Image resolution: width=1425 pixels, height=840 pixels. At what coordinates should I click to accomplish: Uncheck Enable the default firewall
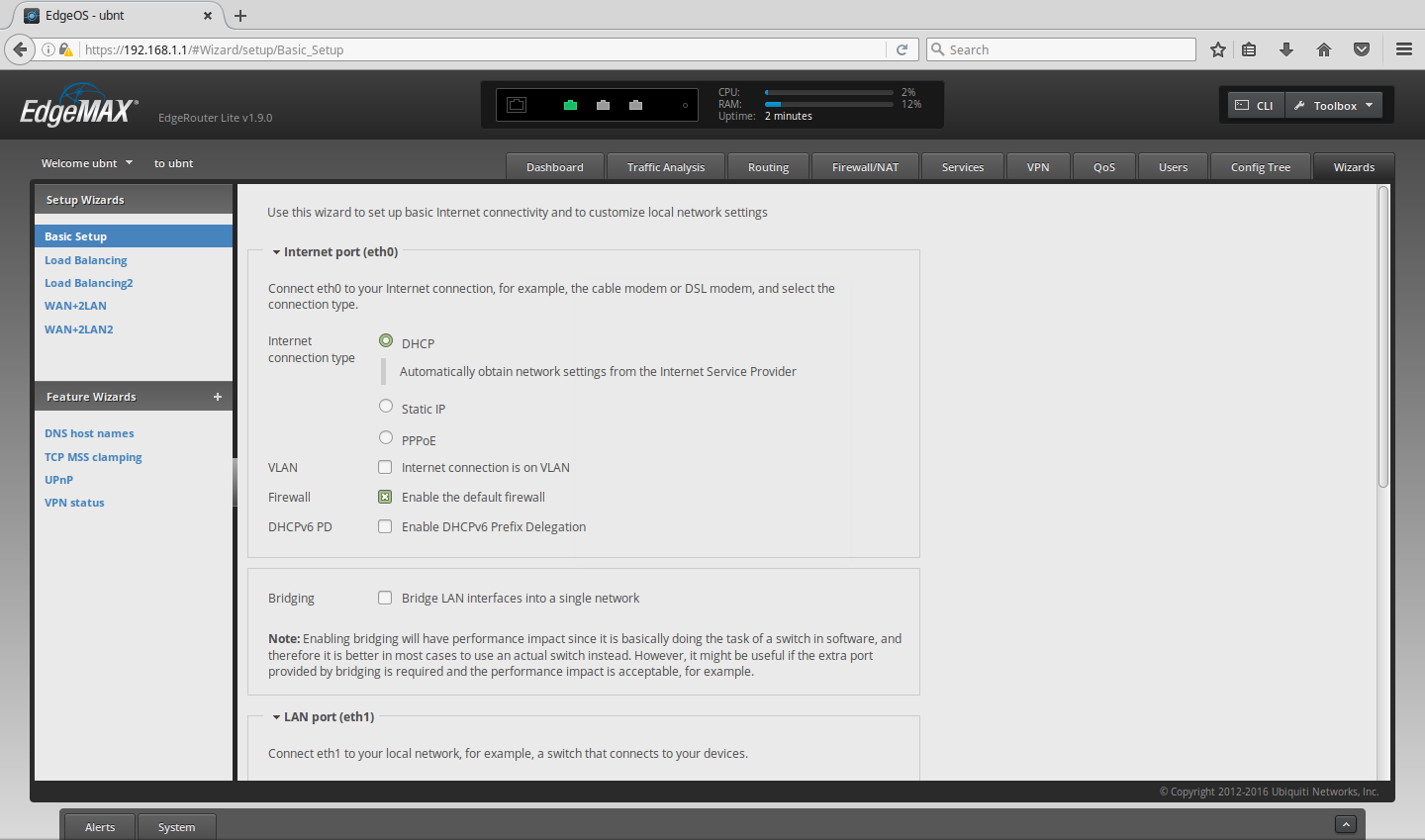(385, 498)
